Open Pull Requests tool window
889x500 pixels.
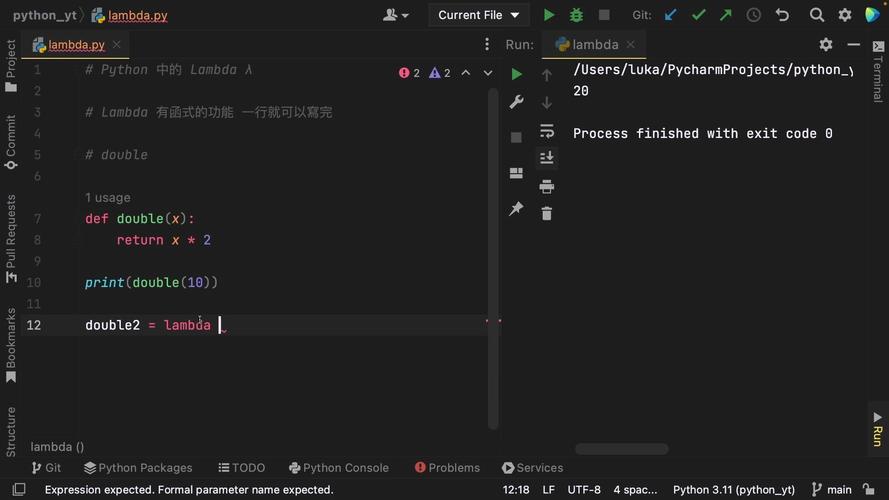click(11, 239)
